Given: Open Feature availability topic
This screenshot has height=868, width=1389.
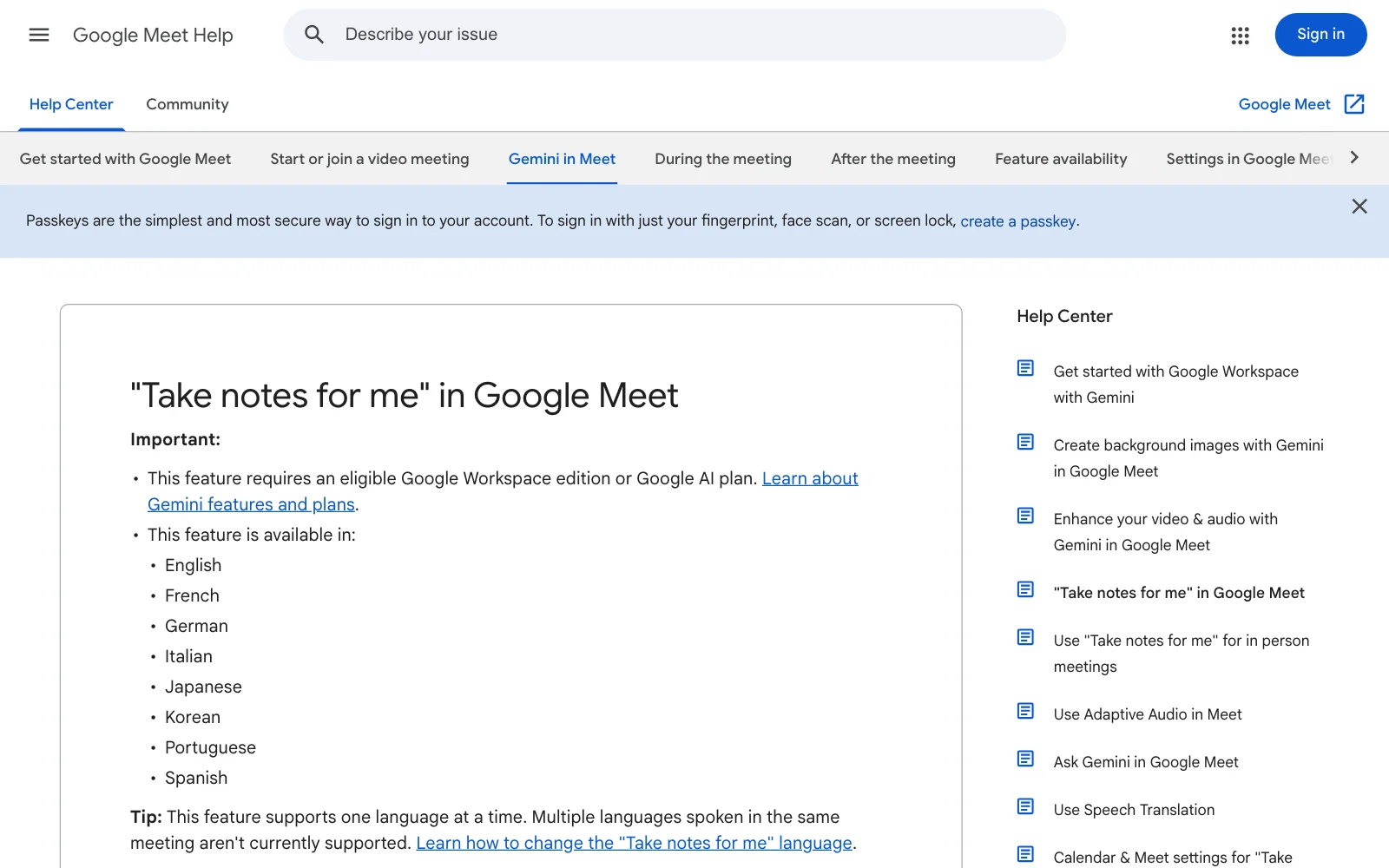Looking at the screenshot, I should 1061,159.
